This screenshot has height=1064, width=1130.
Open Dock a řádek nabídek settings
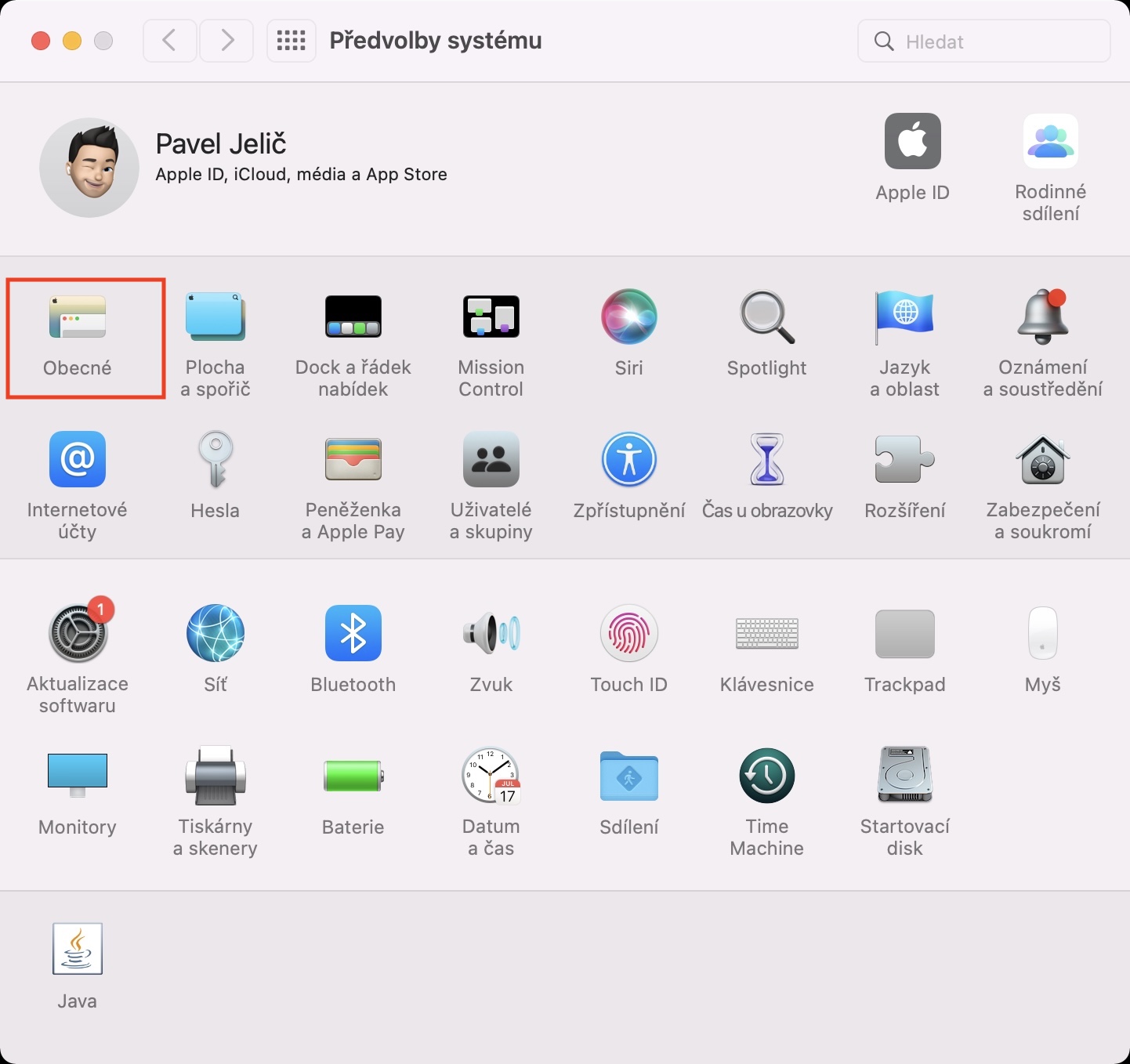(x=353, y=317)
